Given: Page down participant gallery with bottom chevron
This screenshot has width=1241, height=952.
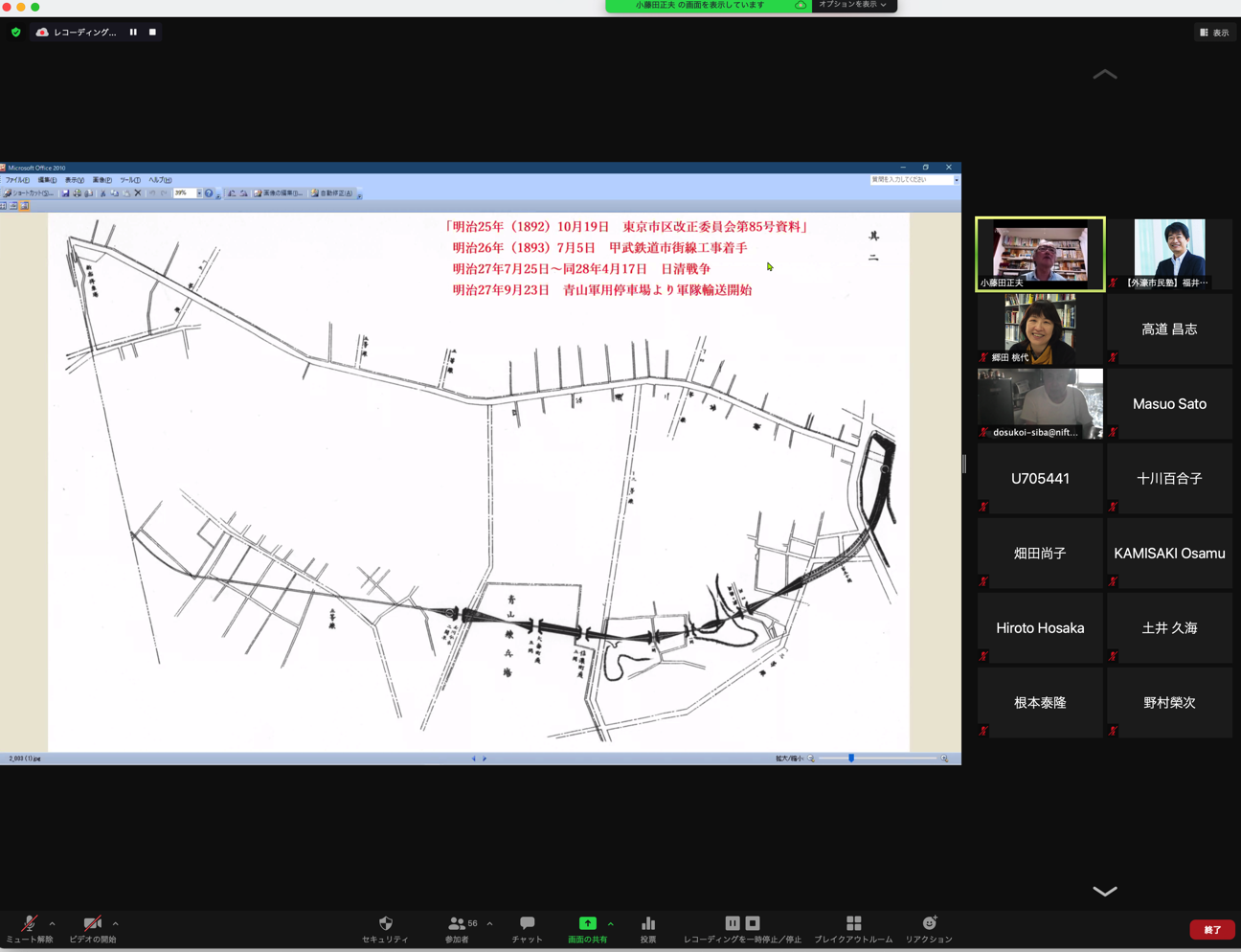Looking at the screenshot, I should 1105,891.
